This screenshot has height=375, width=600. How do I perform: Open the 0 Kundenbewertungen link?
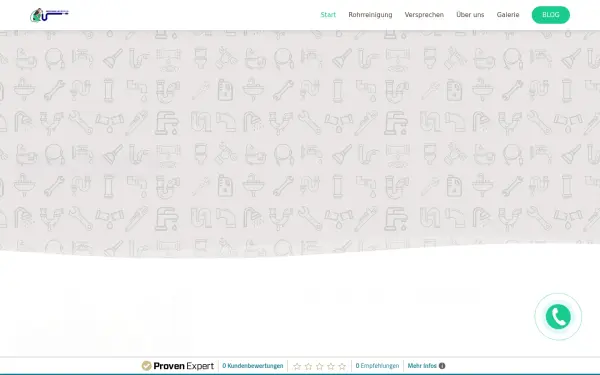tap(253, 366)
